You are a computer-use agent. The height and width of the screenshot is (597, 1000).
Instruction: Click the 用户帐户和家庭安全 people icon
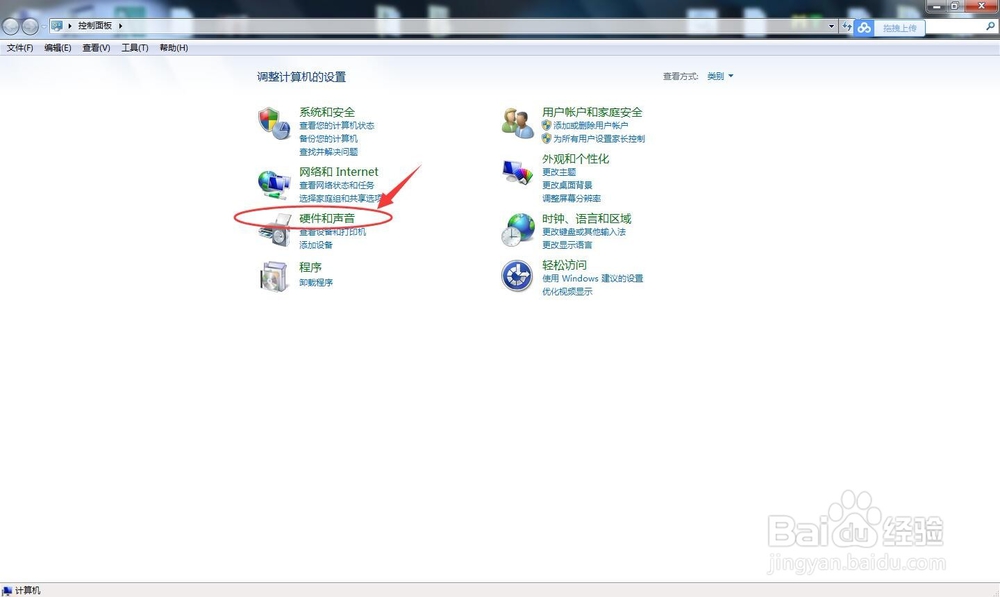tap(516, 122)
